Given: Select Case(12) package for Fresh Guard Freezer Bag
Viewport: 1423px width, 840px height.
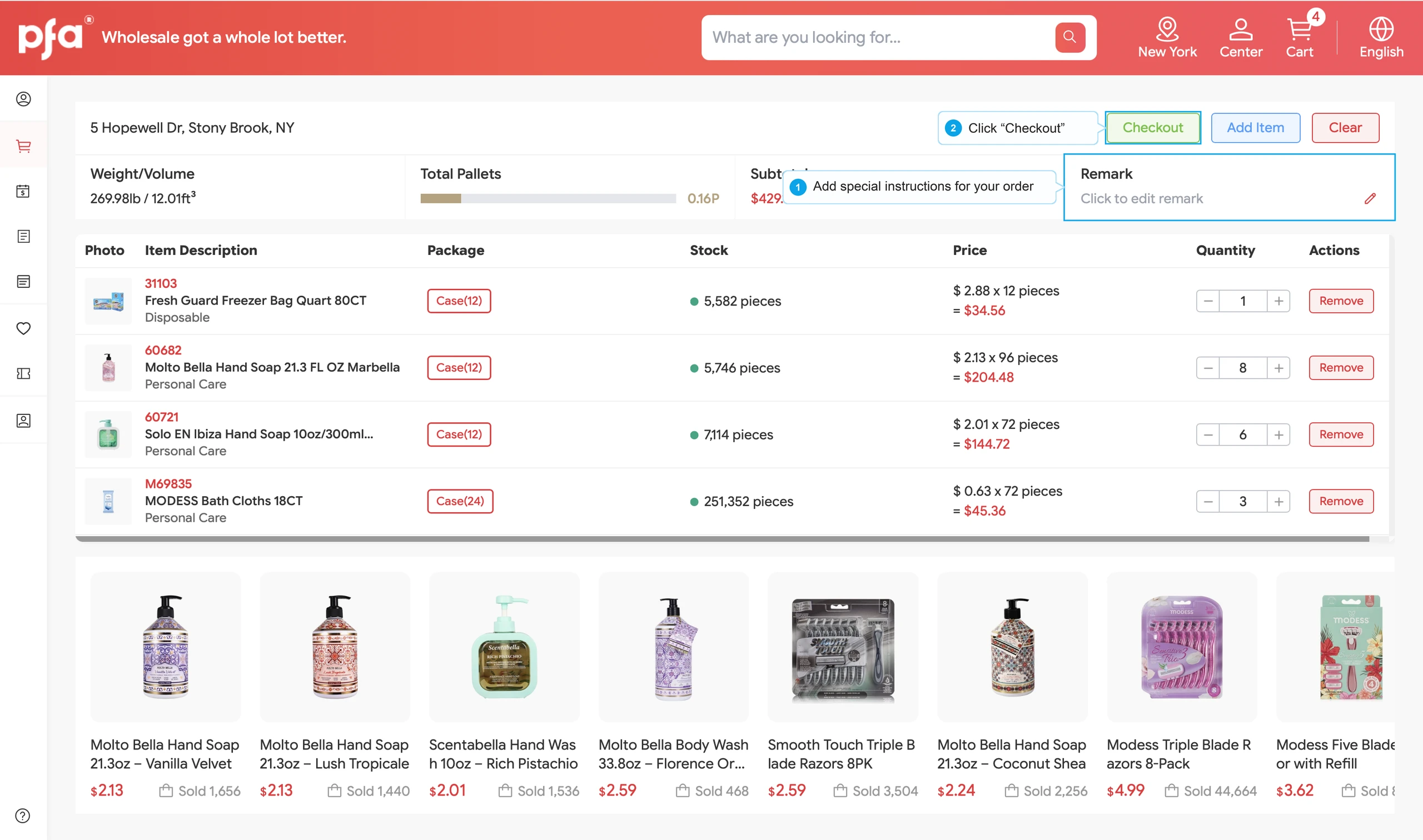Looking at the screenshot, I should click(x=459, y=301).
